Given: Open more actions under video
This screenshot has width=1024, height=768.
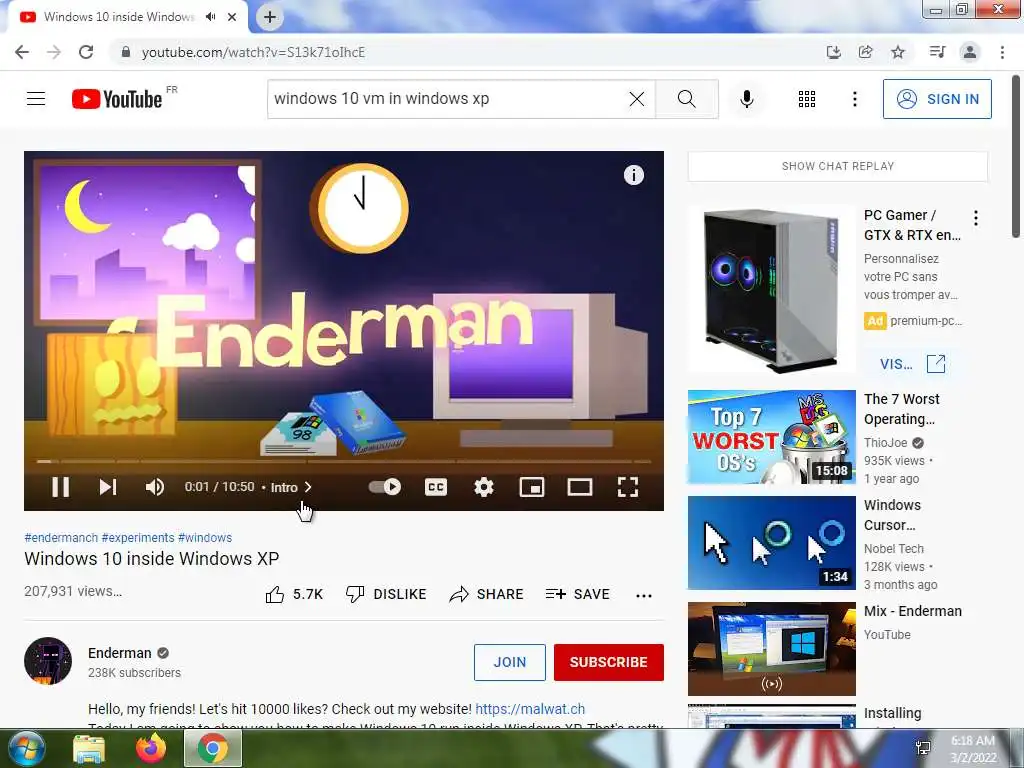Looking at the screenshot, I should pos(644,595).
